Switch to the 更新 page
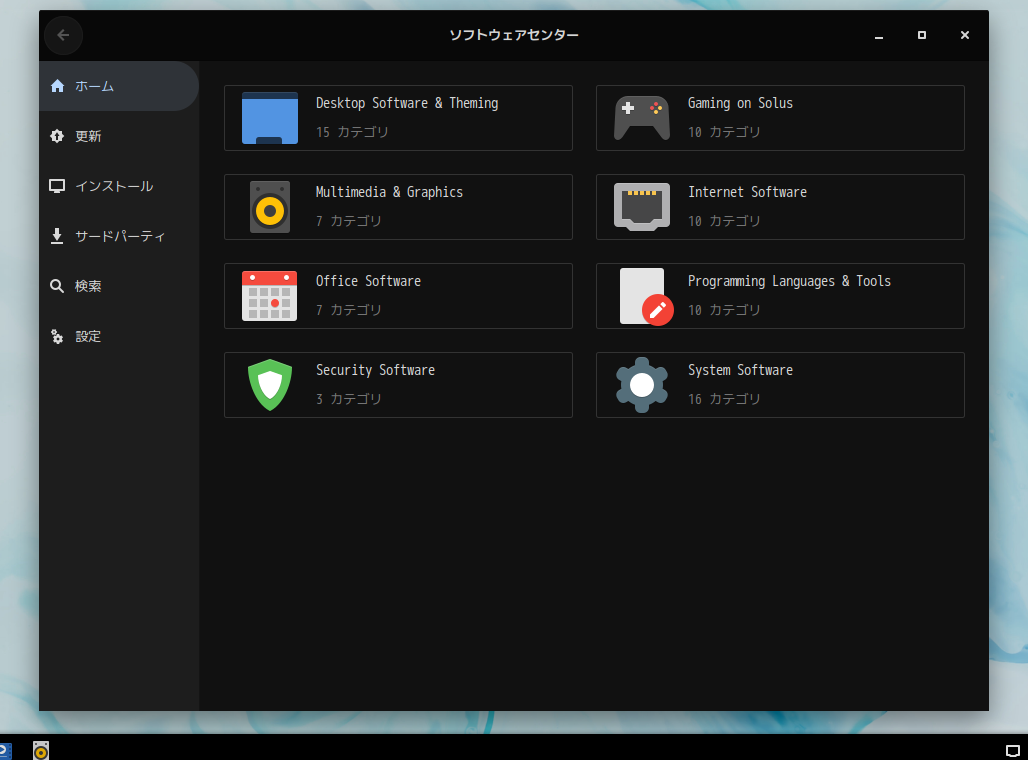This screenshot has width=1028, height=760. pos(119,136)
